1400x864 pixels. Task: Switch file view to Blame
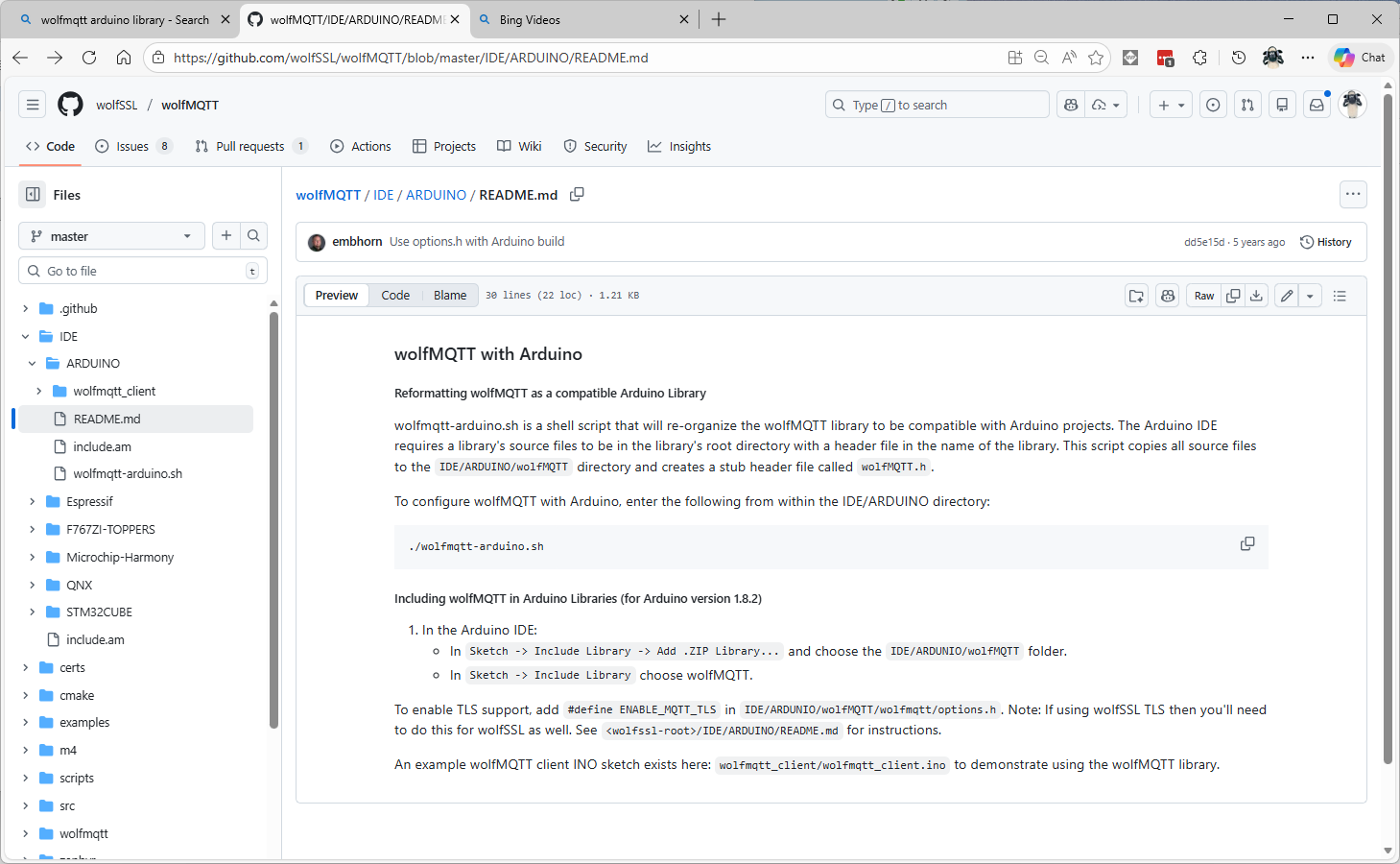[x=449, y=296]
